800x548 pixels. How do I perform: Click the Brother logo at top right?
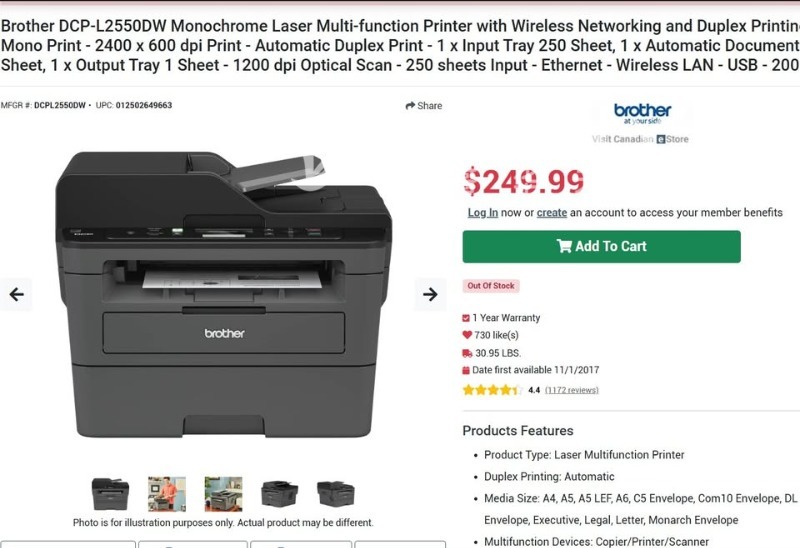point(642,113)
